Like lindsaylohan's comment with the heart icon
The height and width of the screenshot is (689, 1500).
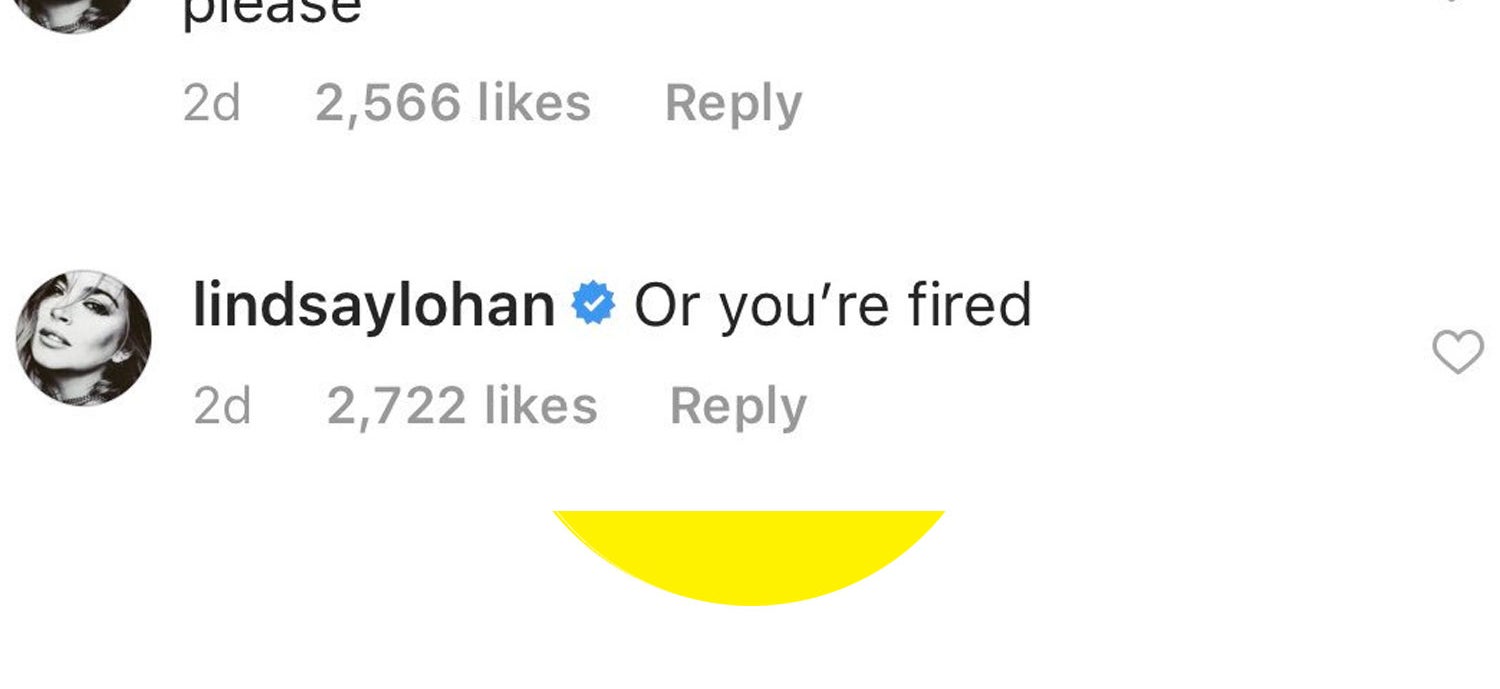(1458, 353)
